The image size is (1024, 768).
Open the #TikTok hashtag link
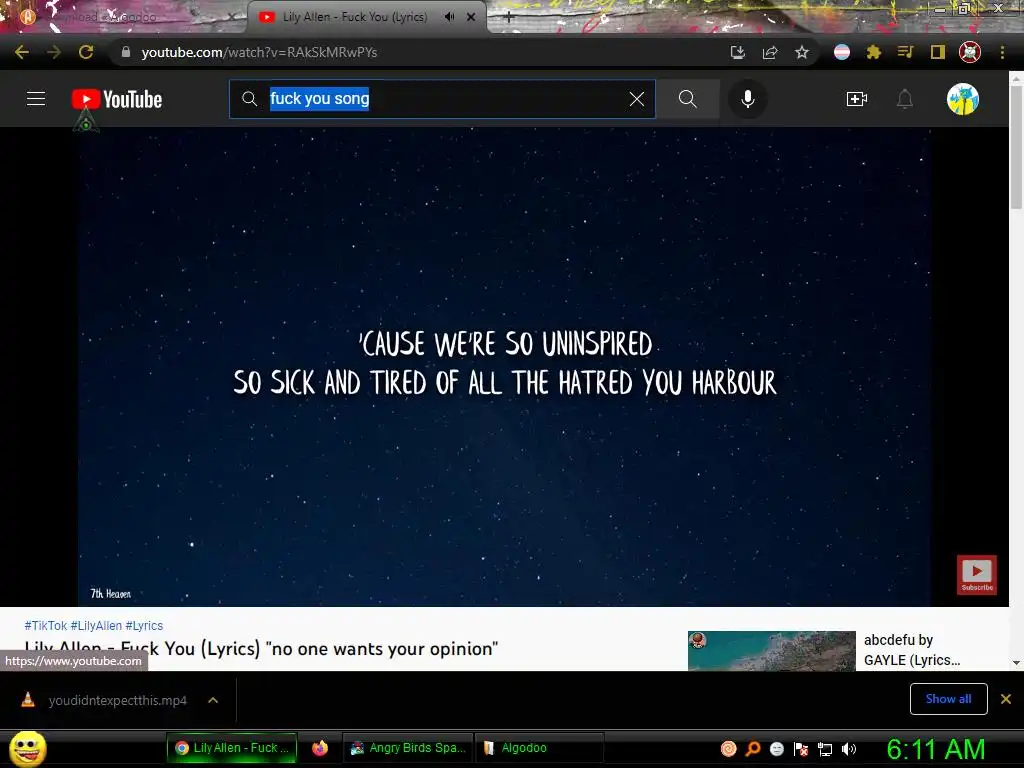tap(46, 626)
